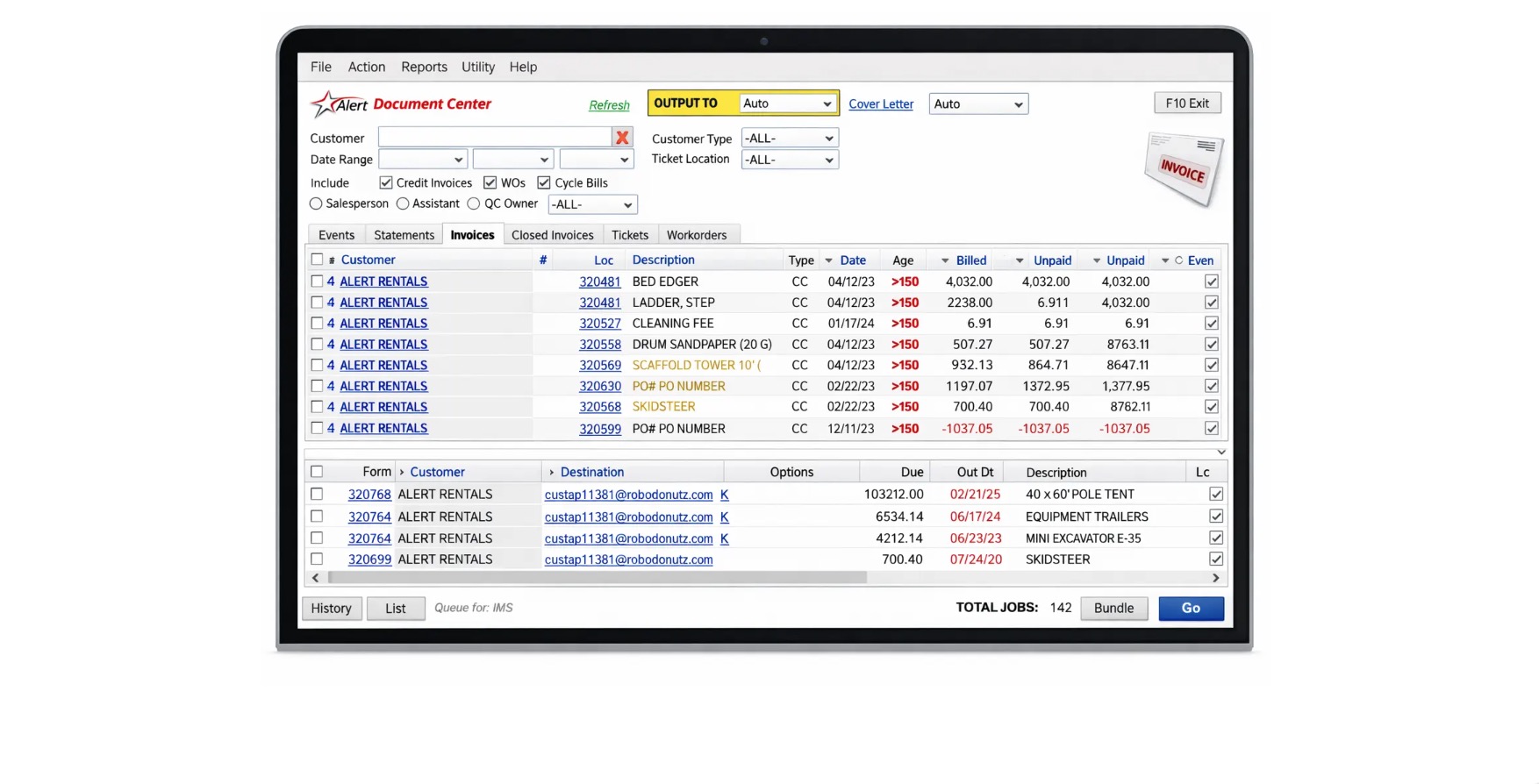Screen dimensions: 1539x784
Task: Check the 40 x 60' POLE TENT row checkbox
Action: (317, 495)
